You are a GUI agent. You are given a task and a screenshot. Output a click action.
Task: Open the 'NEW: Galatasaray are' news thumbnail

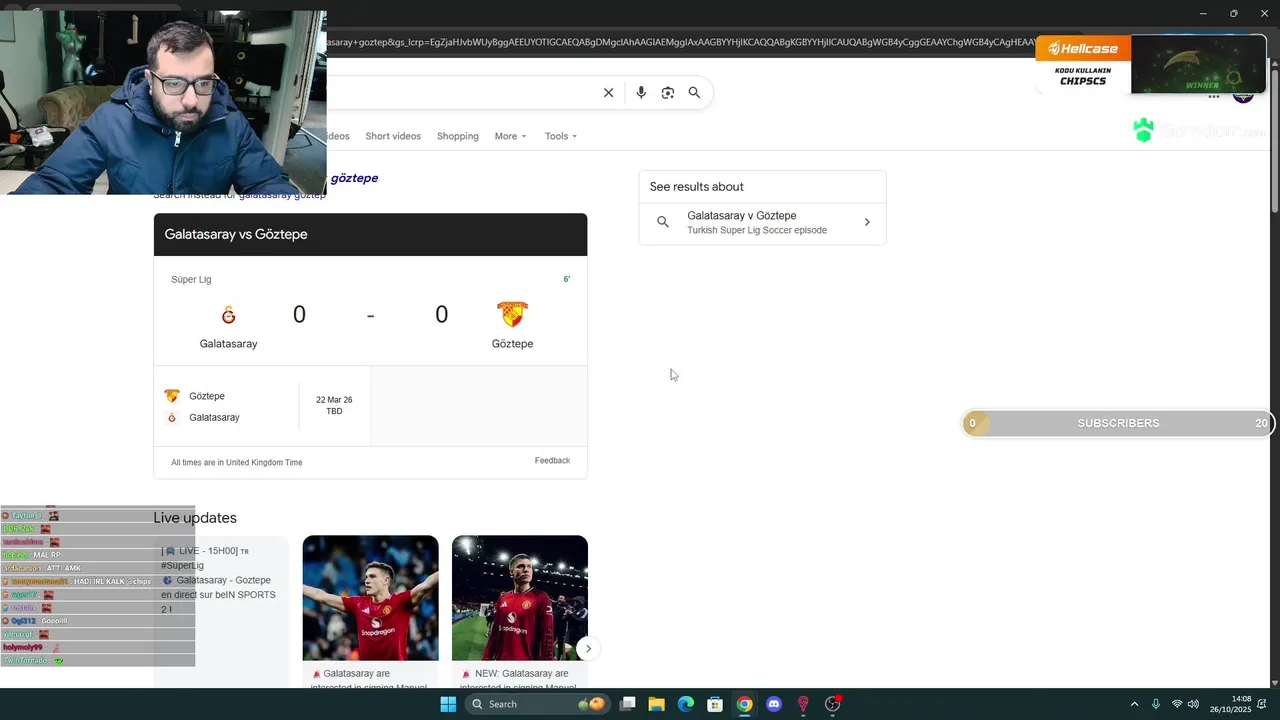520,598
